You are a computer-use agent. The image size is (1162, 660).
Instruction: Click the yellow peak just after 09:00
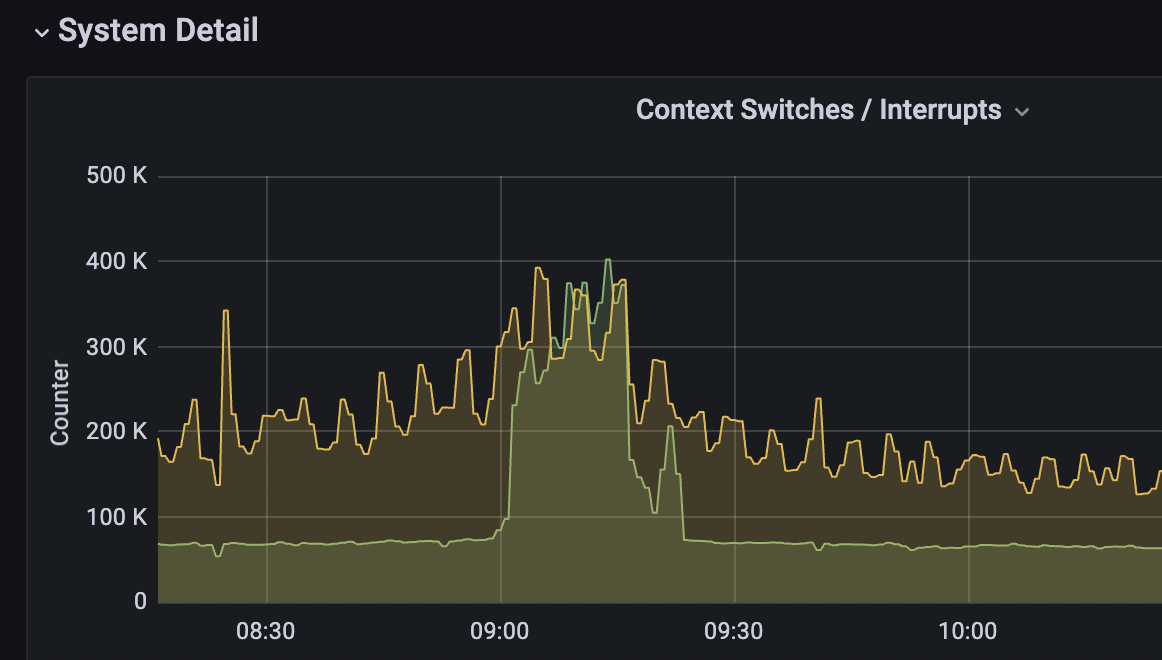(x=538, y=269)
